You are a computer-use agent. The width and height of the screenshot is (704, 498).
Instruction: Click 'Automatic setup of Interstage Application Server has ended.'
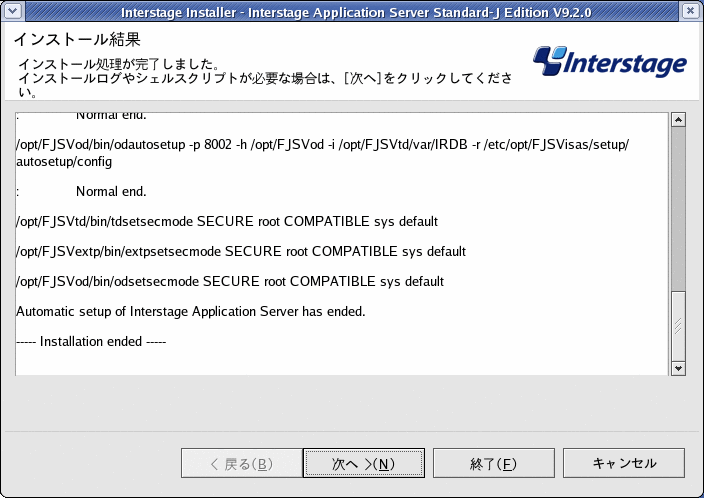pos(191,312)
